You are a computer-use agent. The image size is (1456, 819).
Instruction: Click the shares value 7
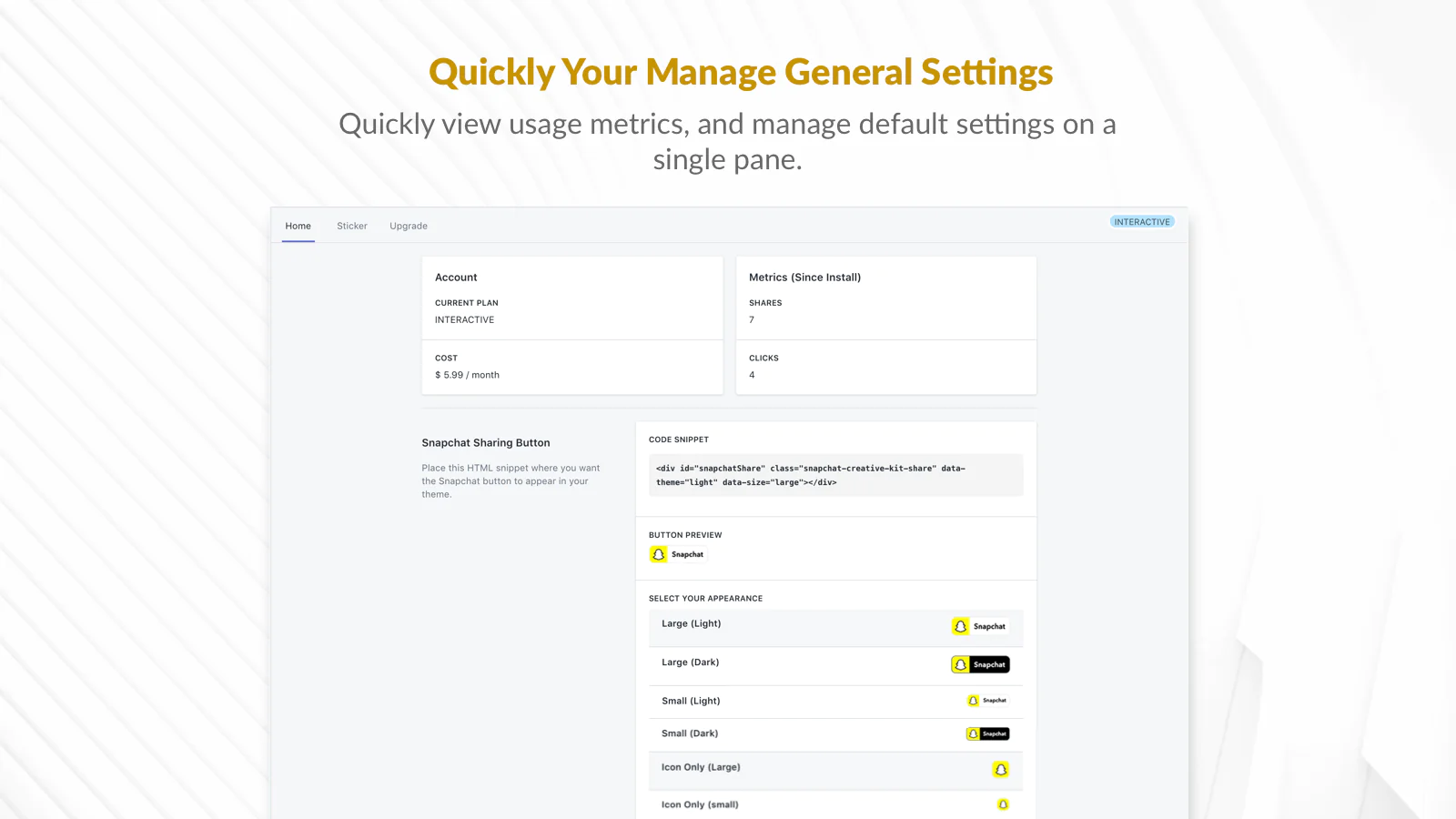click(x=752, y=320)
